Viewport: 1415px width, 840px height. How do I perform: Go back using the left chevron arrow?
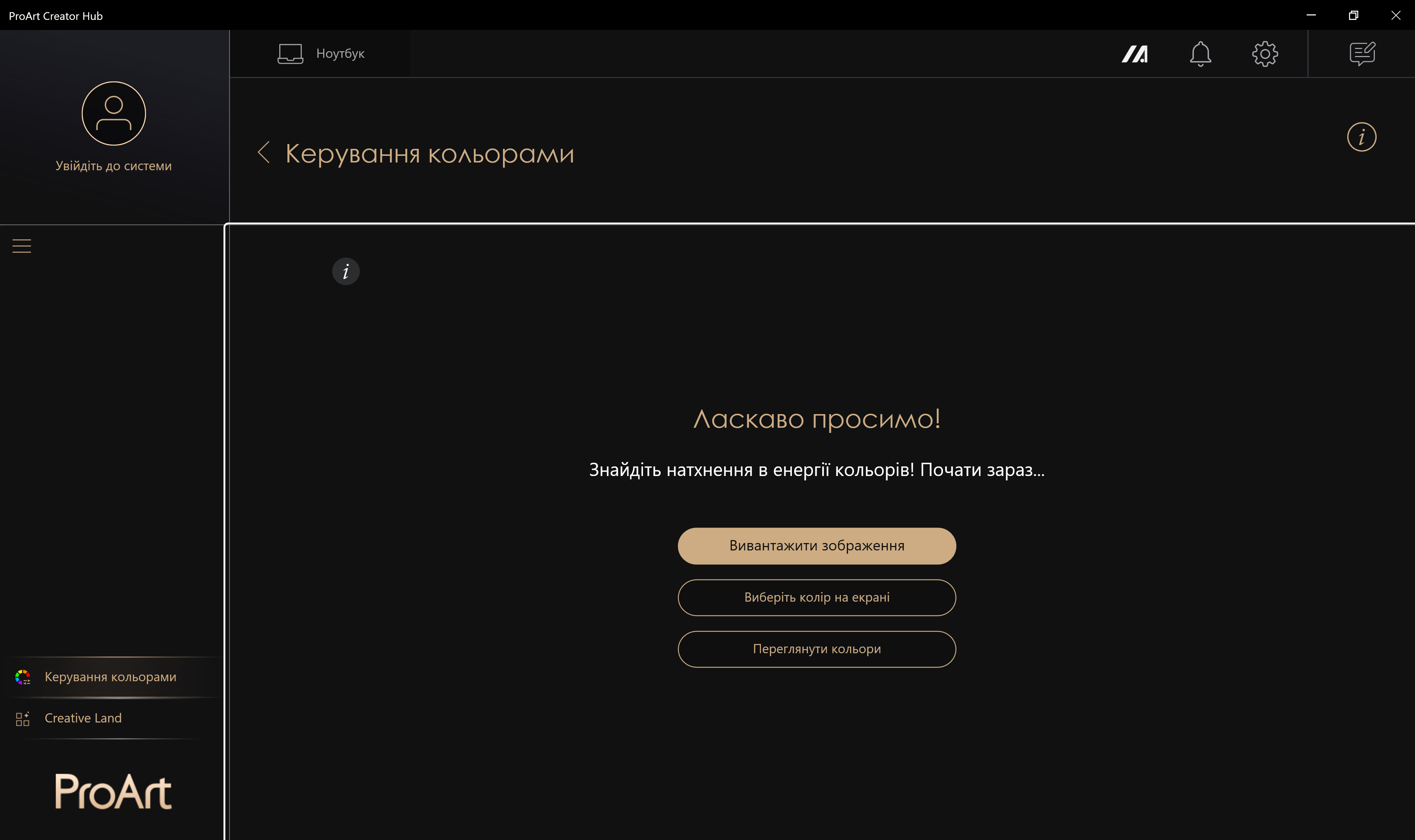pyautogui.click(x=263, y=153)
